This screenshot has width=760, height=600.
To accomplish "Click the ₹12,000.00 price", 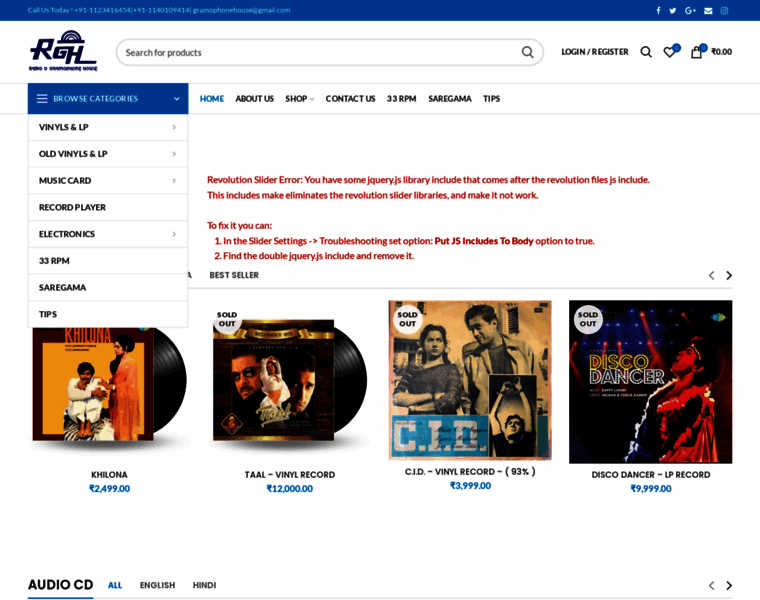I will pyautogui.click(x=290, y=489).
